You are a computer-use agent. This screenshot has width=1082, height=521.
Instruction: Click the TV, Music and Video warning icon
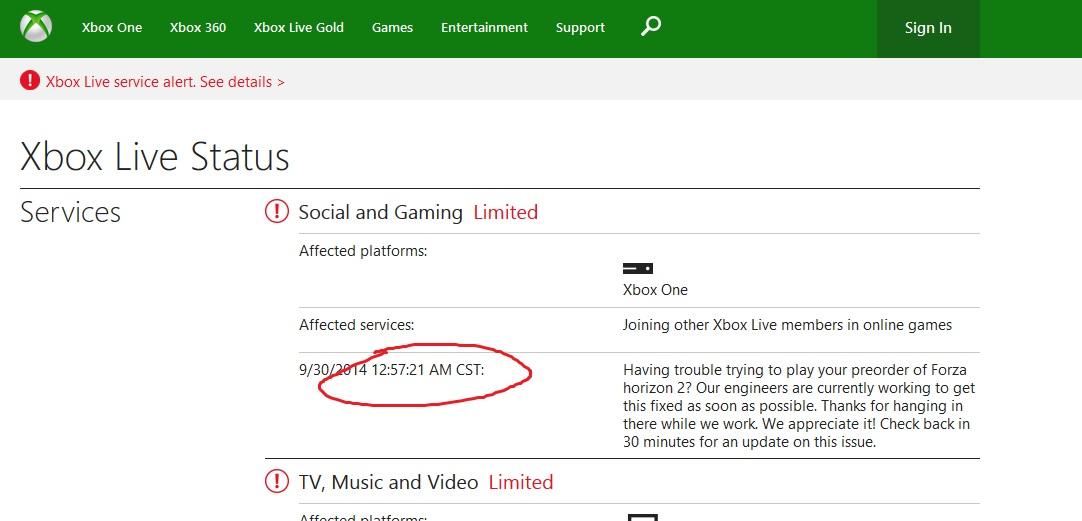[x=276, y=482]
